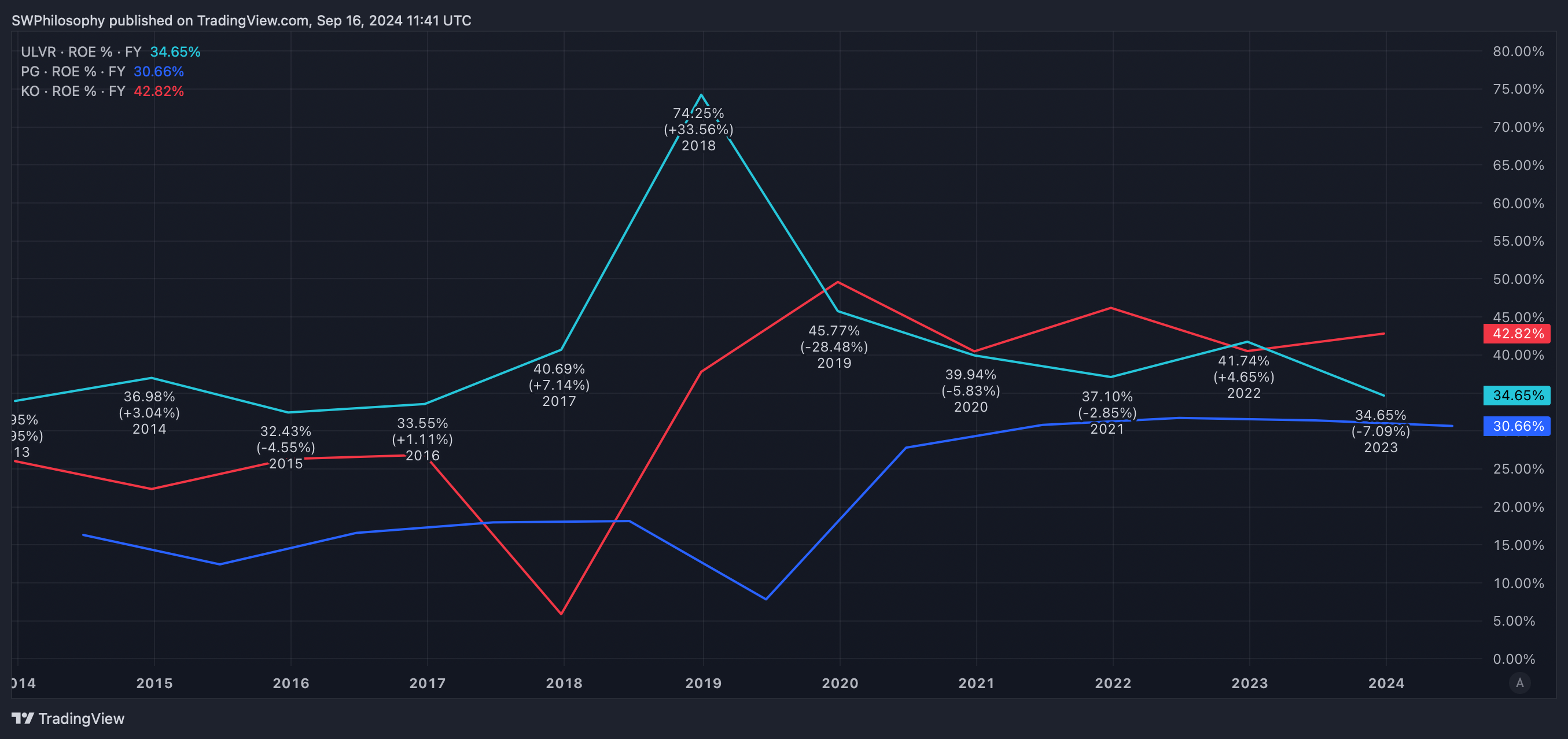Click the TradingView logo icon
The height and width of the screenshot is (739, 1568).
[x=23, y=718]
